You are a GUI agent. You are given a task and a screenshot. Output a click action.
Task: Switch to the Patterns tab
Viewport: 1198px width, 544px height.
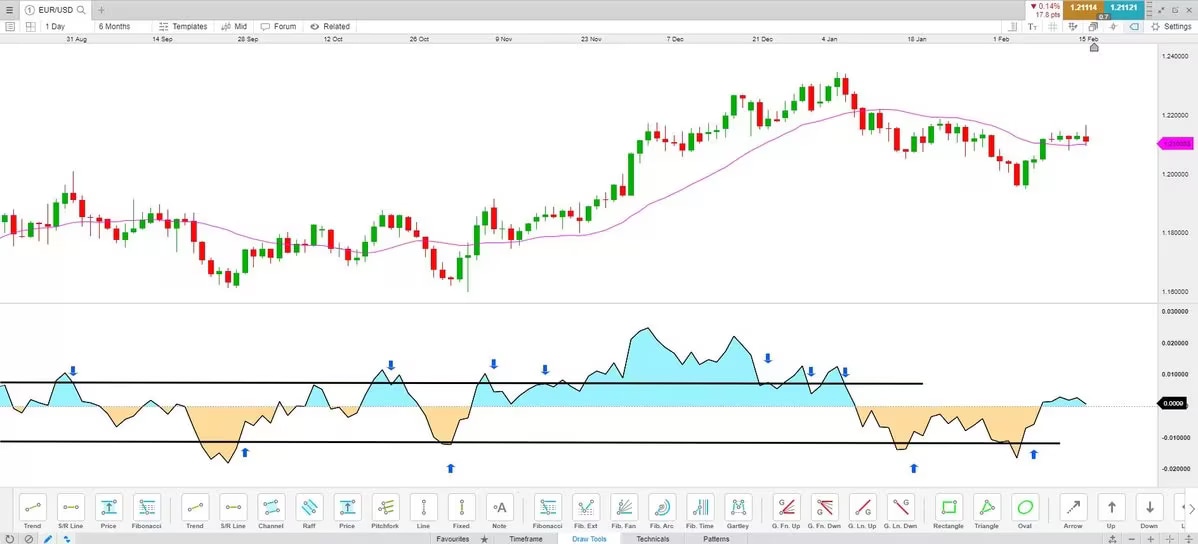coord(716,539)
